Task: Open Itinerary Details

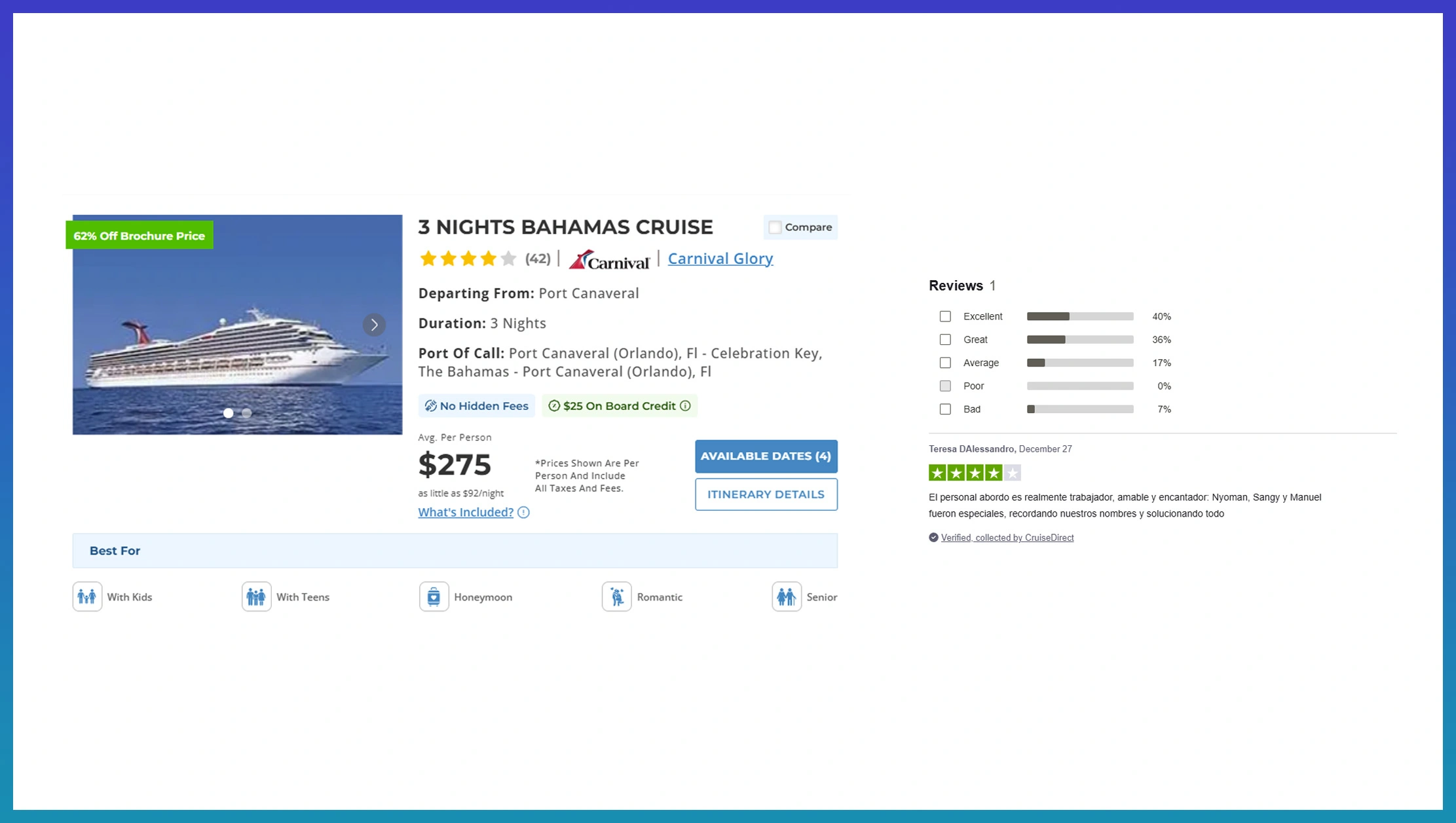Action: coord(766,494)
